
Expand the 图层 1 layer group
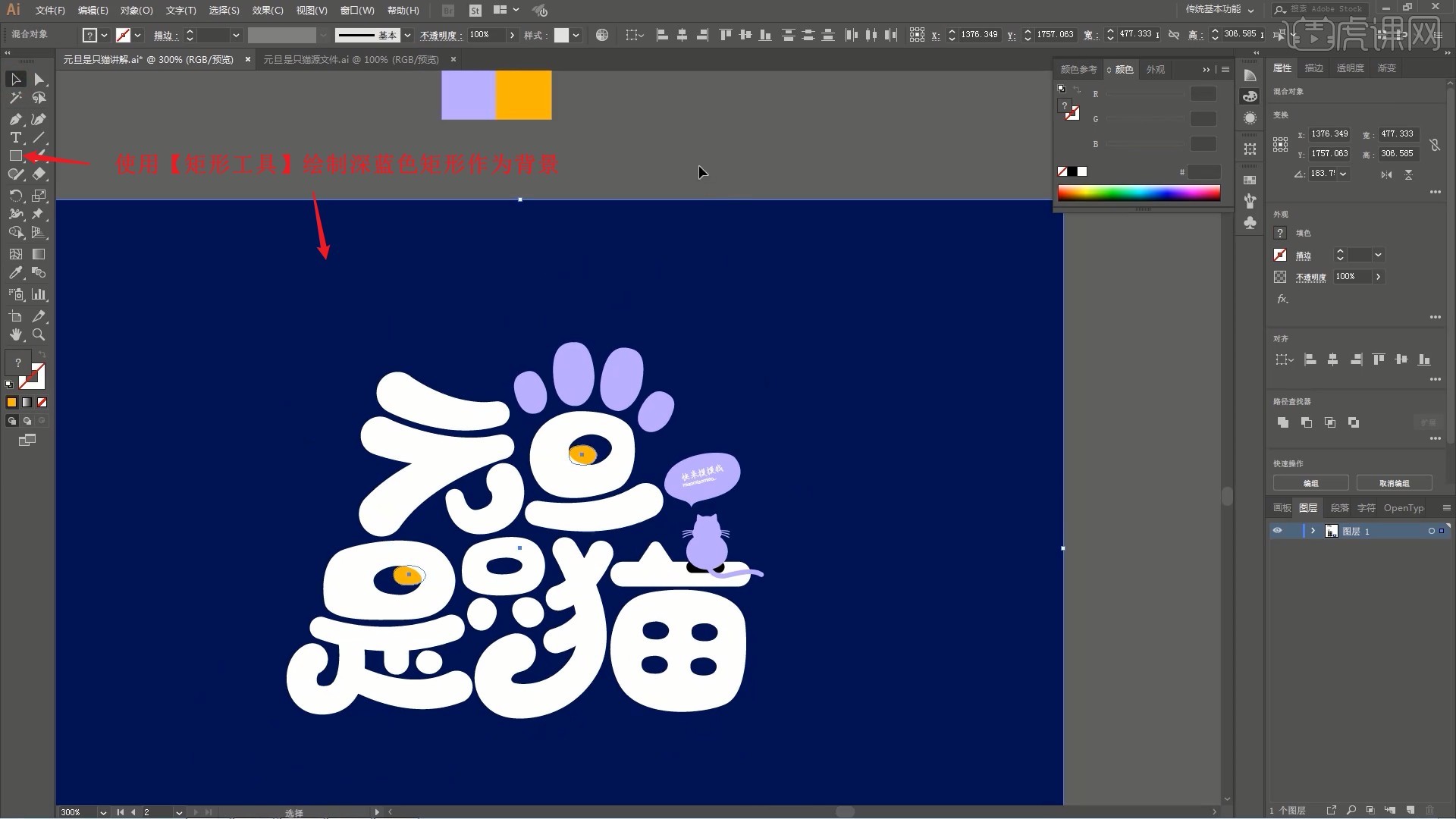point(1313,531)
